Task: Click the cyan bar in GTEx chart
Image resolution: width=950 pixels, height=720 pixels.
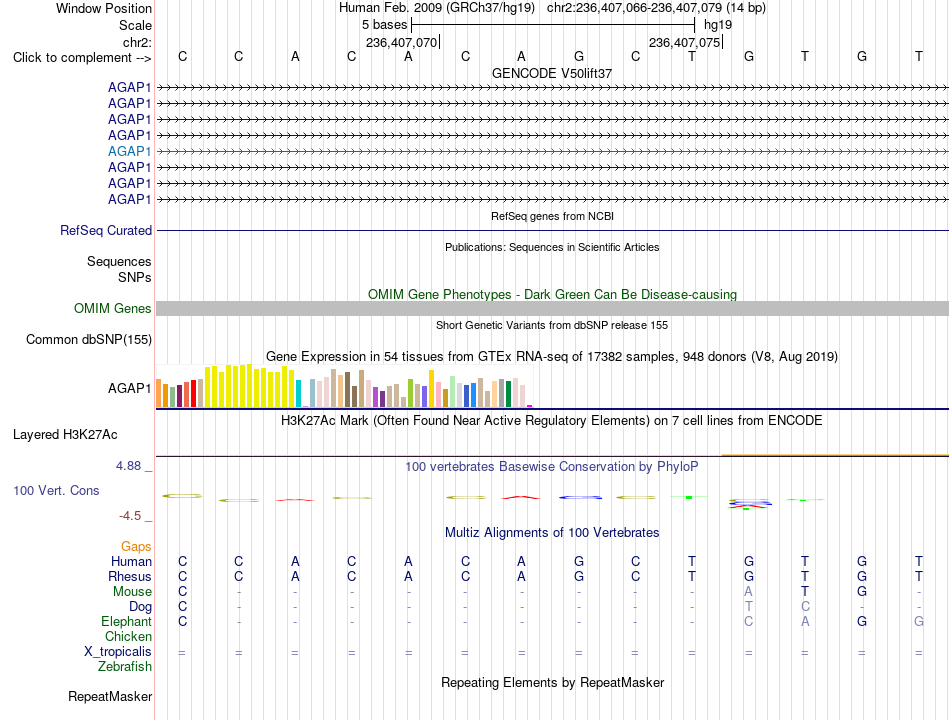Action: (298, 393)
